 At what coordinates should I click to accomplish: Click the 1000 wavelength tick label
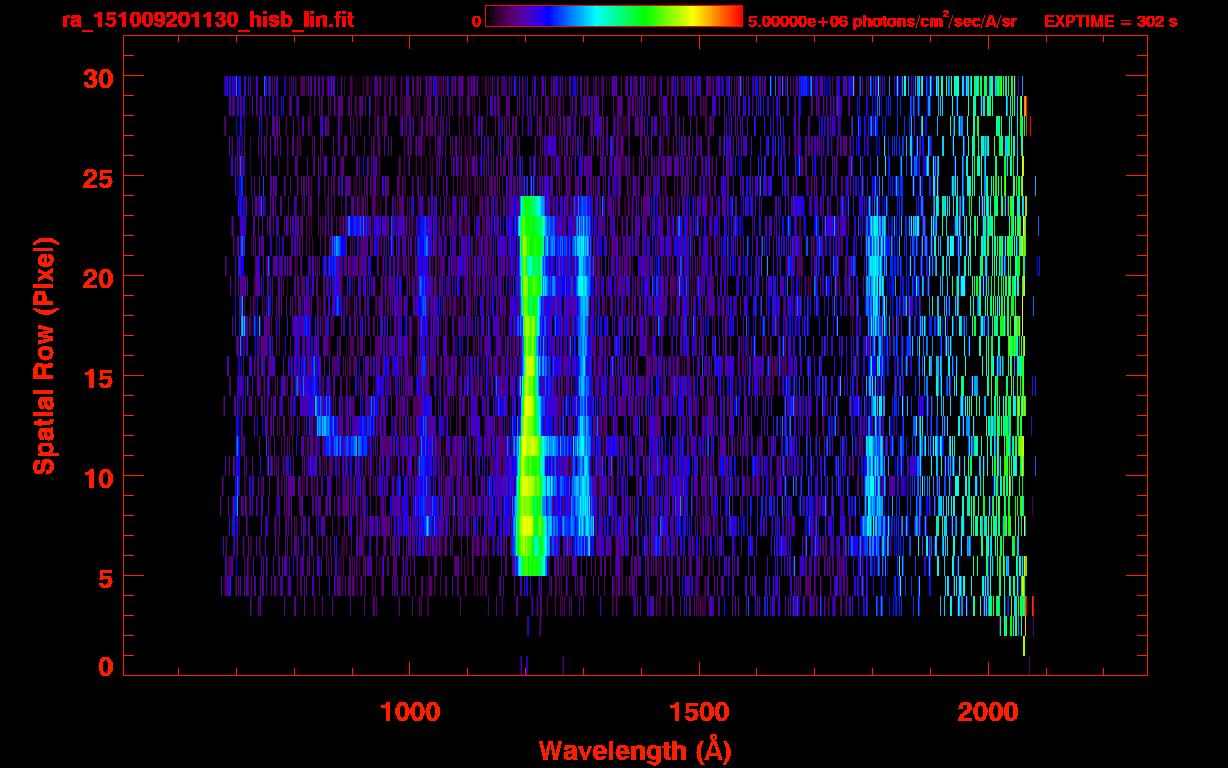[x=410, y=712]
